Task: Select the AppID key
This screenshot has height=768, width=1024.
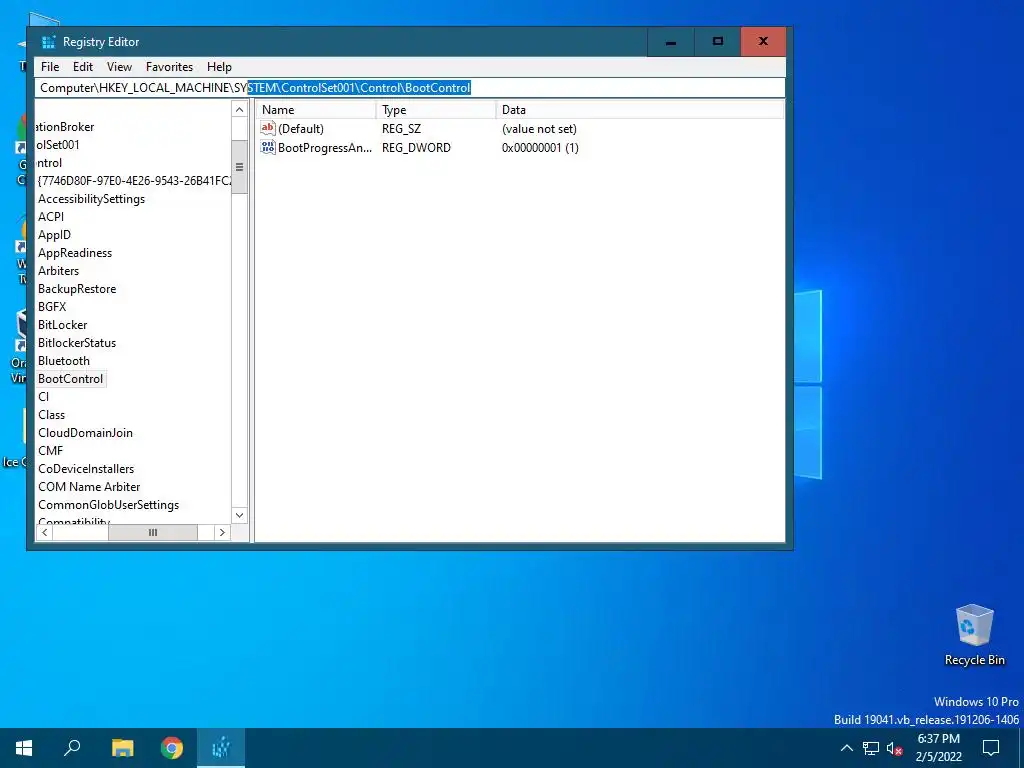Action: pos(54,234)
